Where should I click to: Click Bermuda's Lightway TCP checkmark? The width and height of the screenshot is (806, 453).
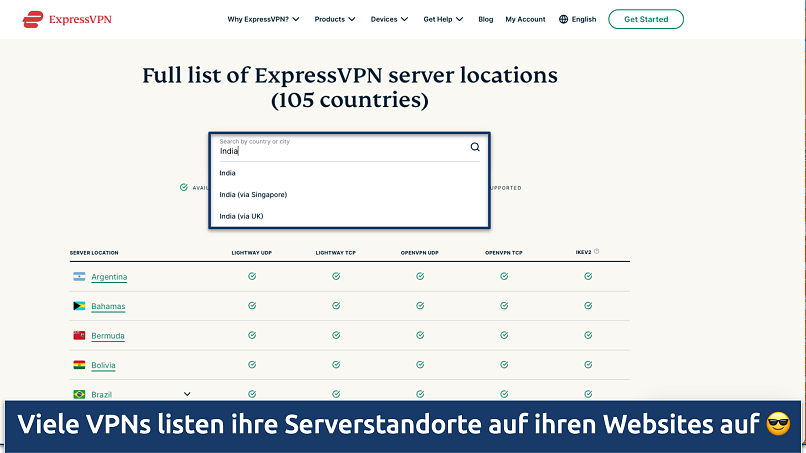[336, 335]
